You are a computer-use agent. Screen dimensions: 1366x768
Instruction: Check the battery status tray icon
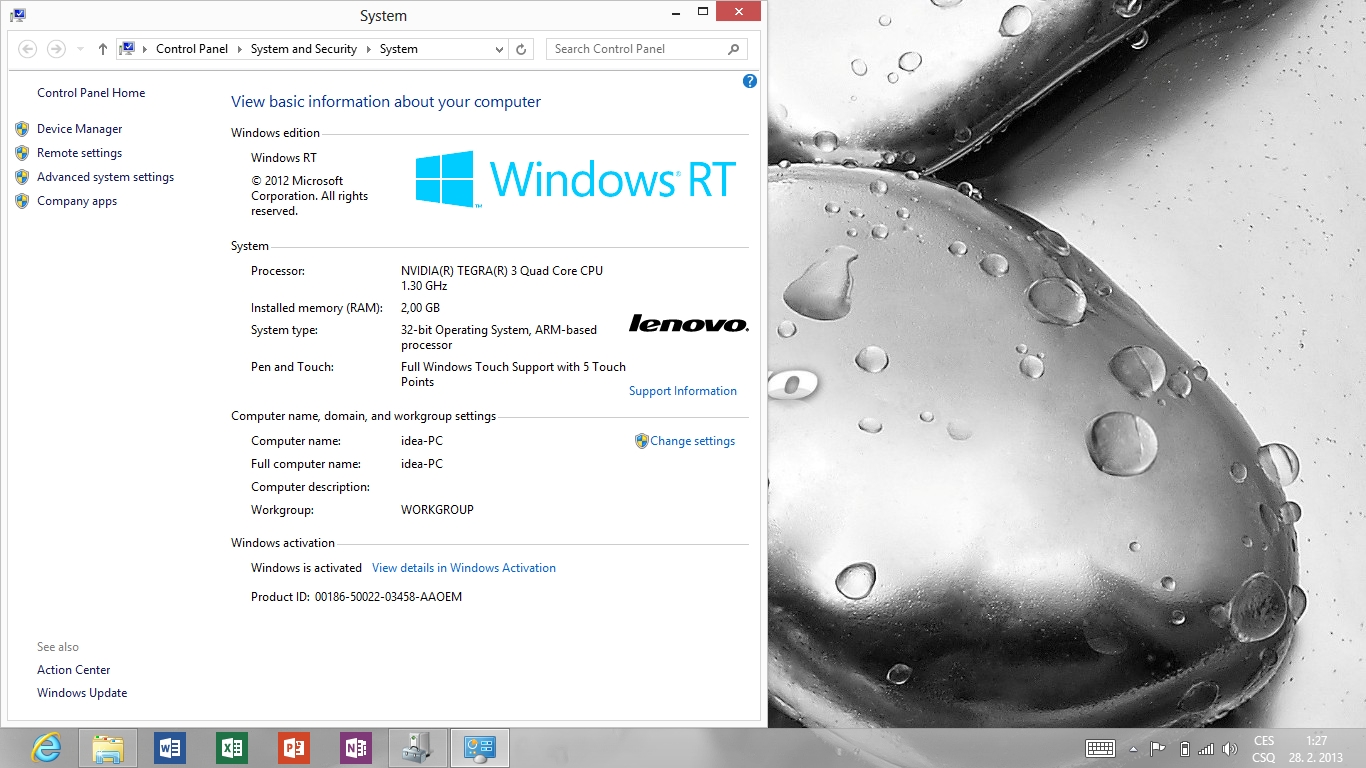[x=1184, y=748]
